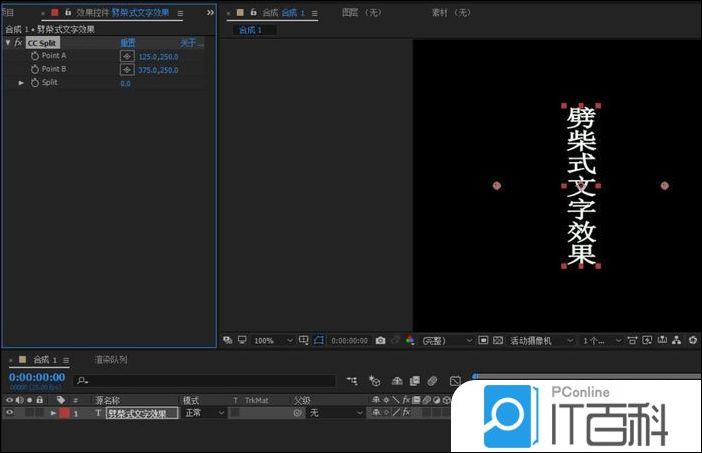Switch to the 渲染队列 tab

pyautogui.click(x=110, y=360)
